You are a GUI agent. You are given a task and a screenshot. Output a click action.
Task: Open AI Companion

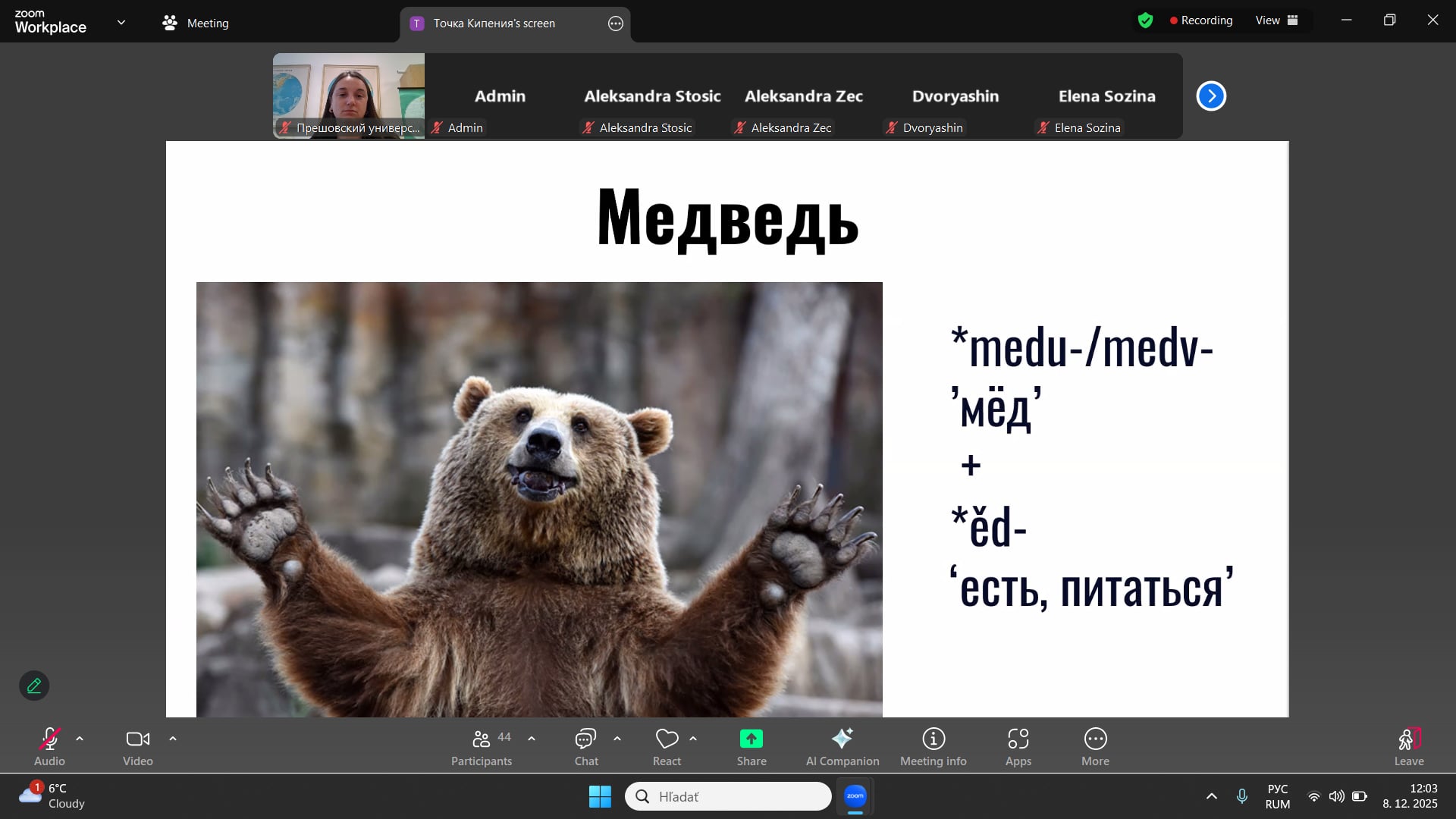(x=842, y=747)
